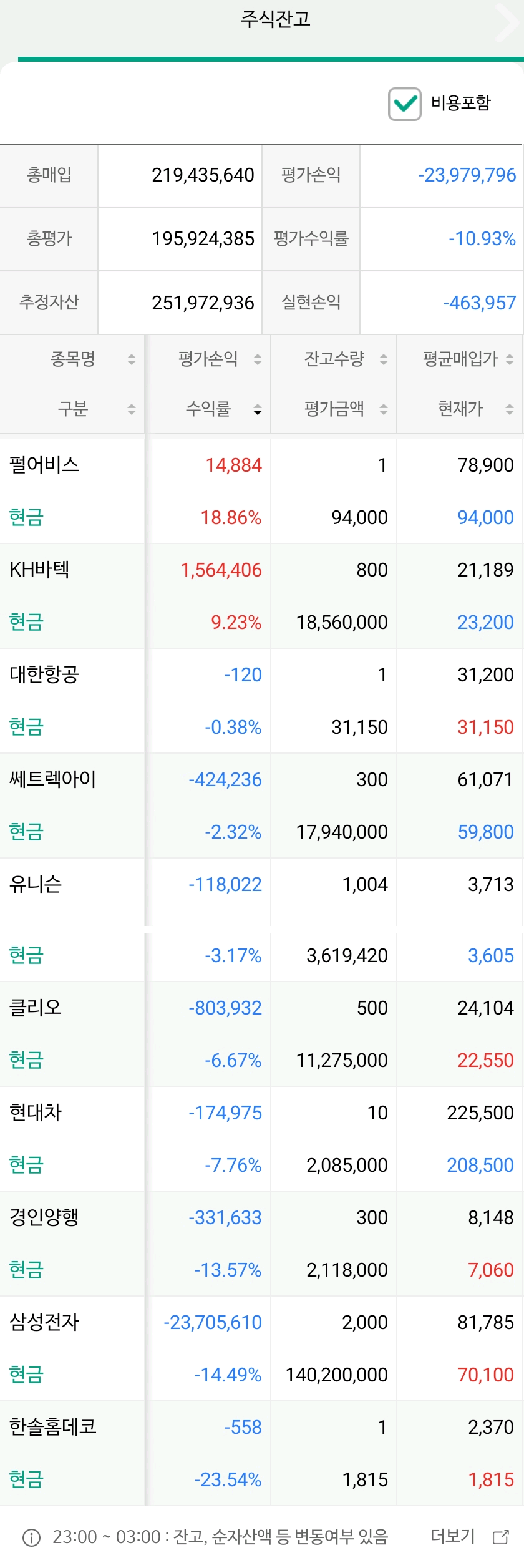Click the 더보기 link
Screen dimensions: 524x1568
click(x=453, y=1536)
